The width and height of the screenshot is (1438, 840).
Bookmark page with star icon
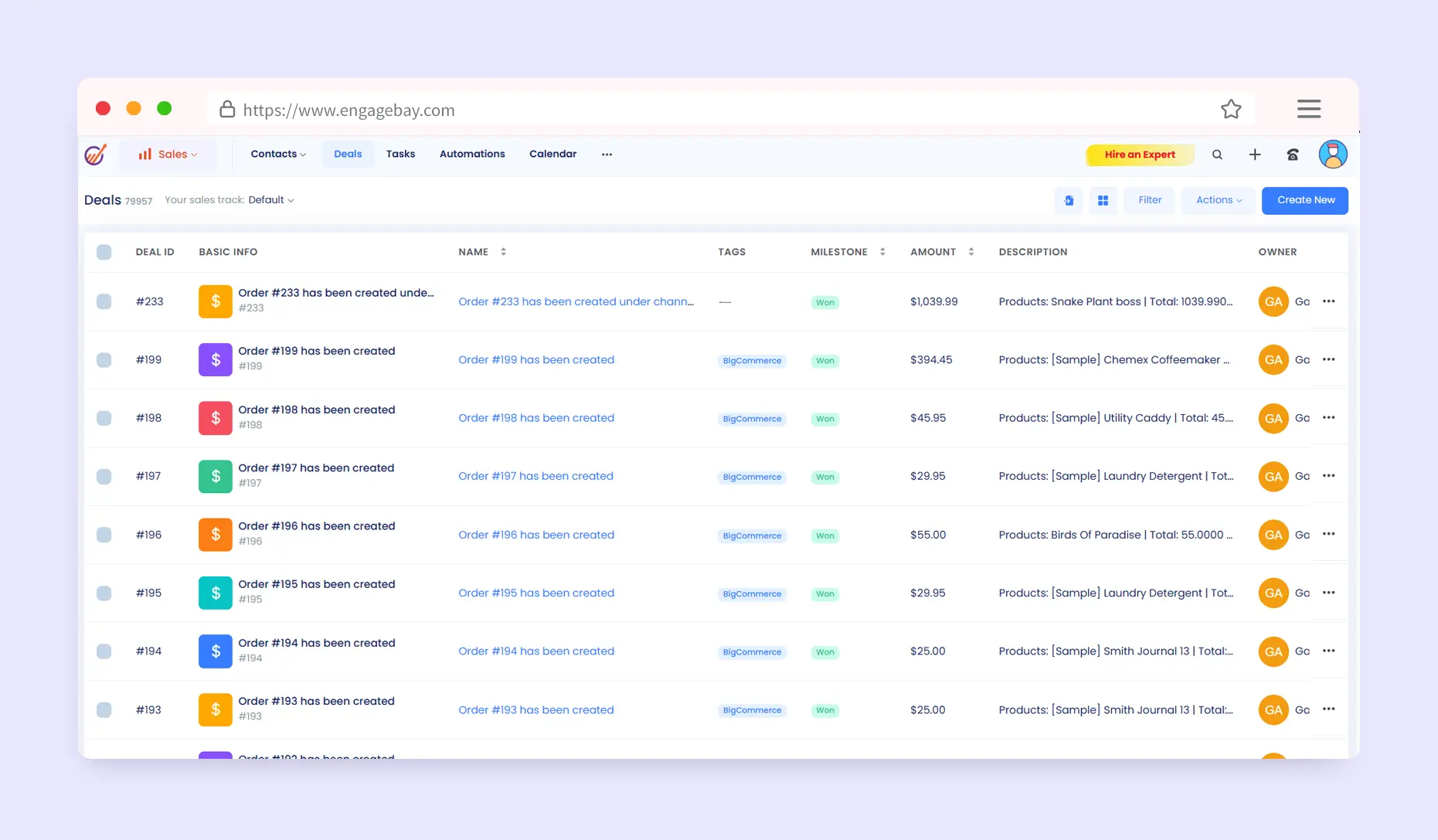point(1231,110)
